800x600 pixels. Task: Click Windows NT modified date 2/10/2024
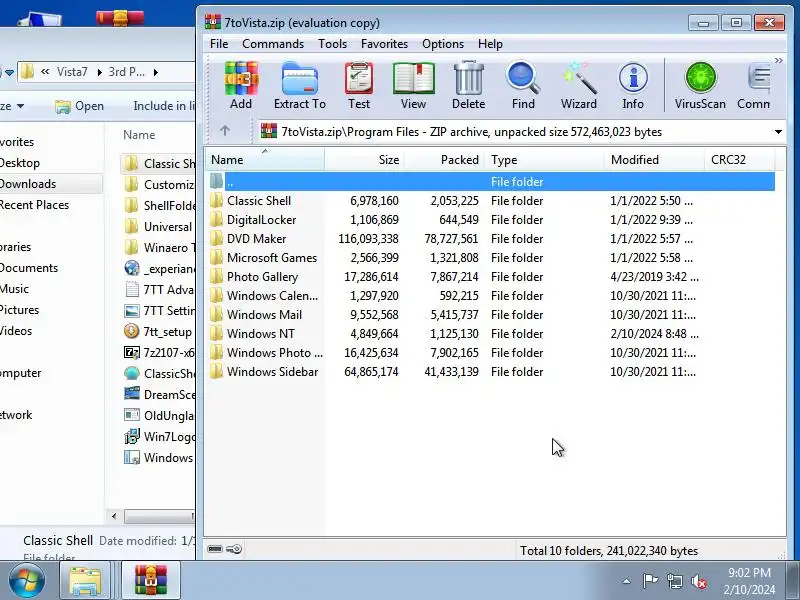pos(655,334)
